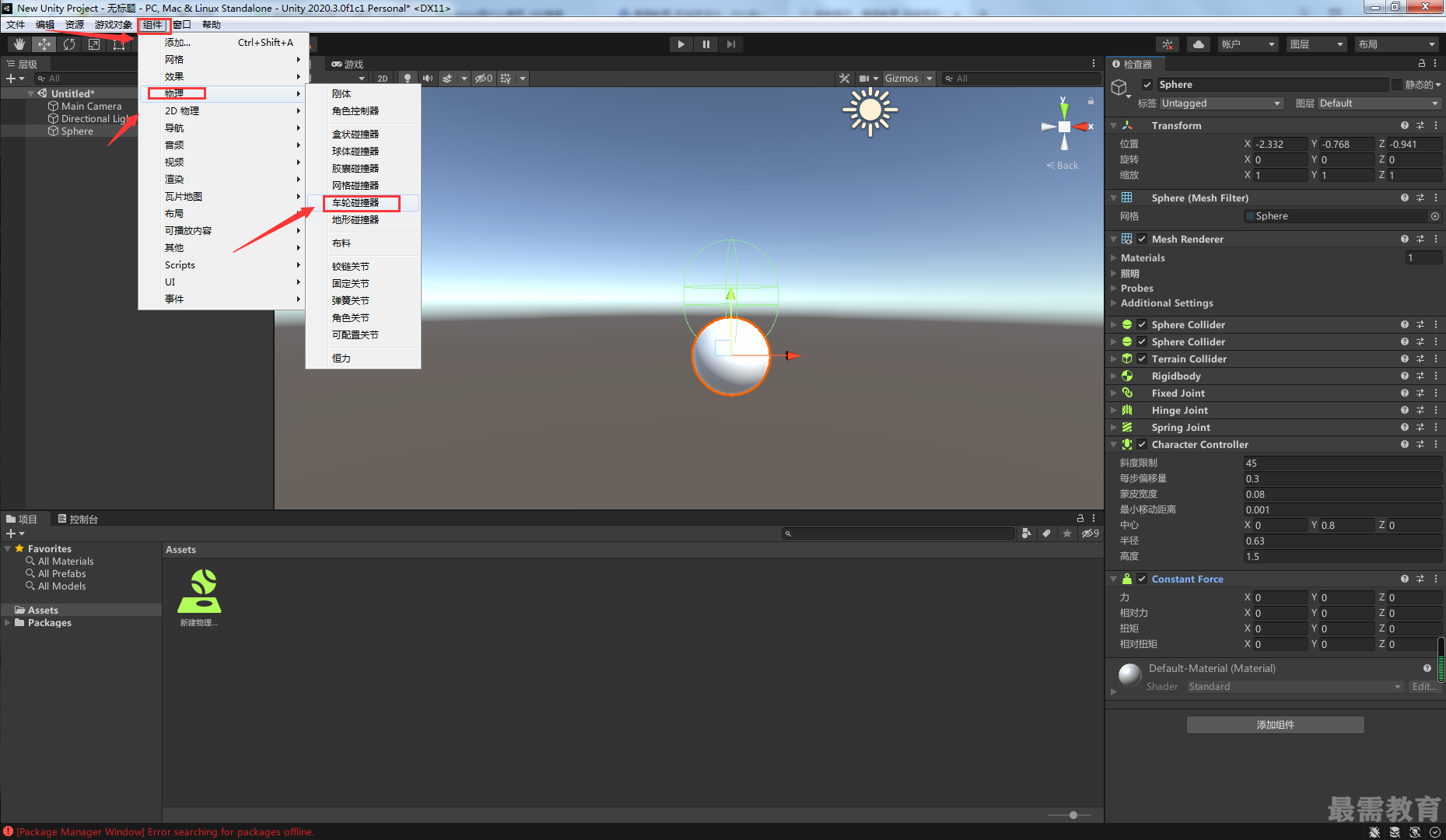The height and width of the screenshot is (840, 1446).
Task: Select the Scale tool in toolbar
Action: [x=93, y=44]
